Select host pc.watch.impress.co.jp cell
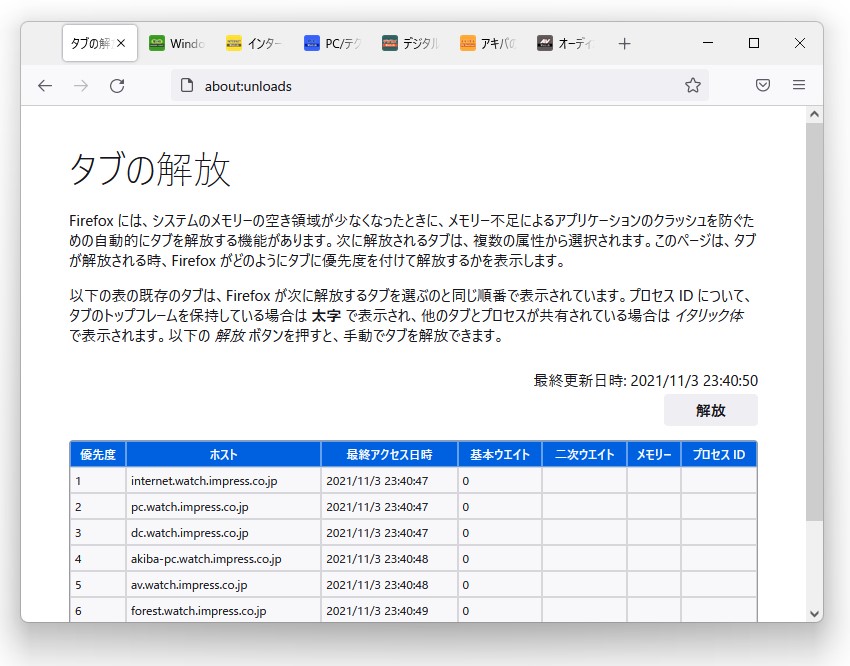 (223, 507)
